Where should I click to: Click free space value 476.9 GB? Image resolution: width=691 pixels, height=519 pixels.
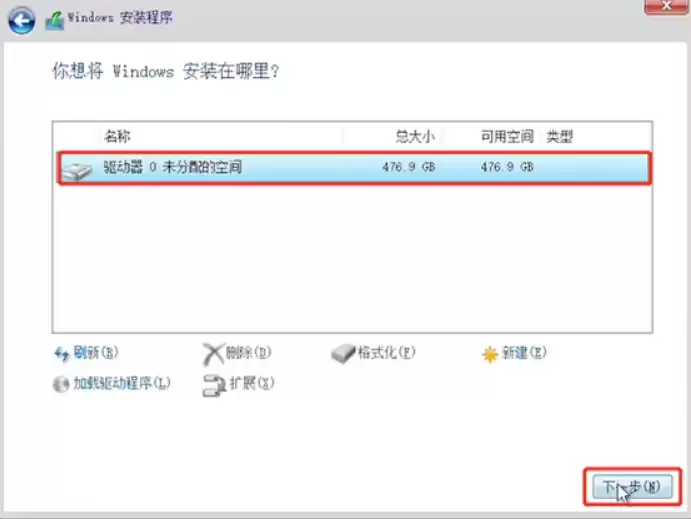(x=507, y=167)
